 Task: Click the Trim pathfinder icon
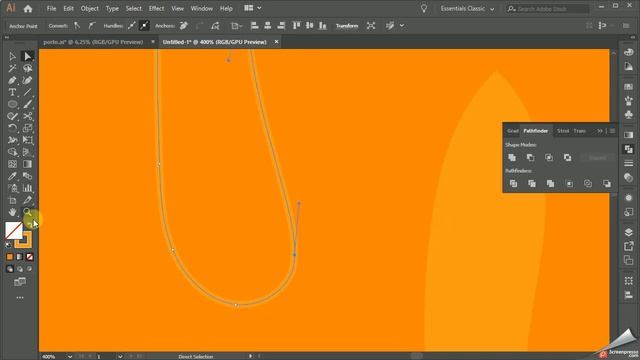[x=532, y=184]
